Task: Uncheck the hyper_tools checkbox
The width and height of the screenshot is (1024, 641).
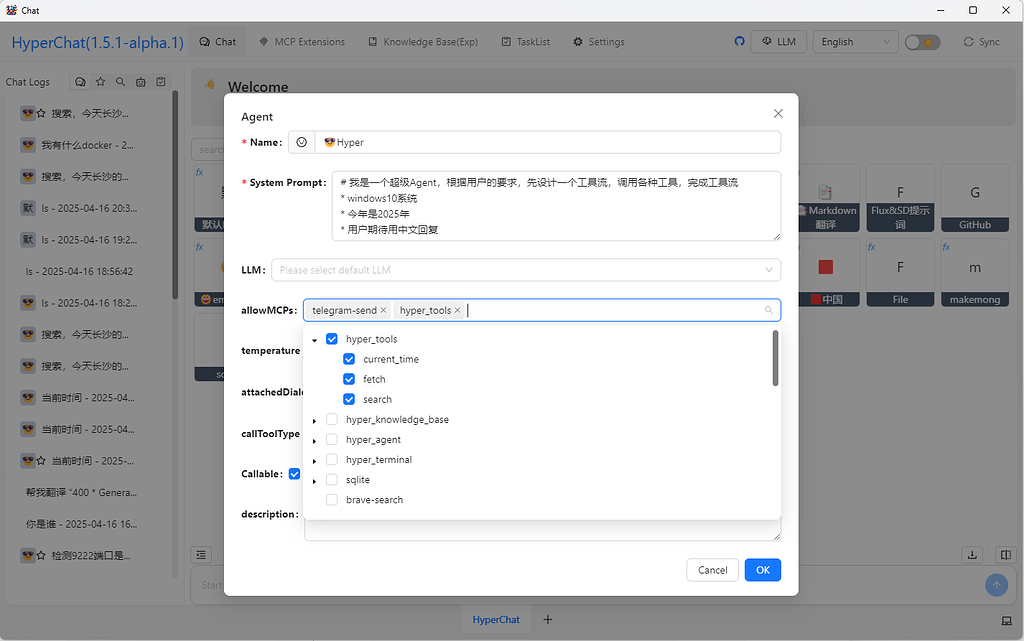Action: pyautogui.click(x=332, y=339)
